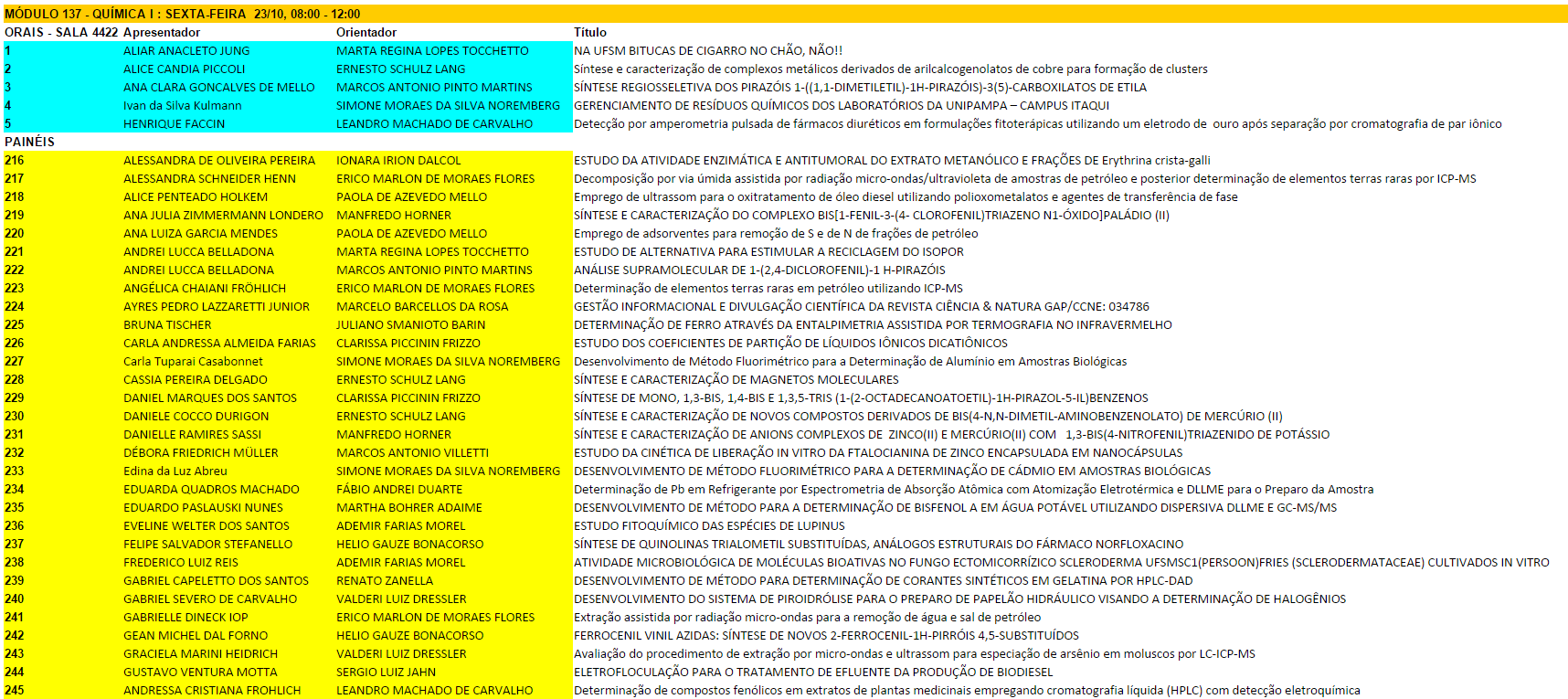Click title "ESTUDO FITOQUÍMICO DAS ESPÉCIES DE LUPINUS"
1568x699 pixels.
click(709, 525)
